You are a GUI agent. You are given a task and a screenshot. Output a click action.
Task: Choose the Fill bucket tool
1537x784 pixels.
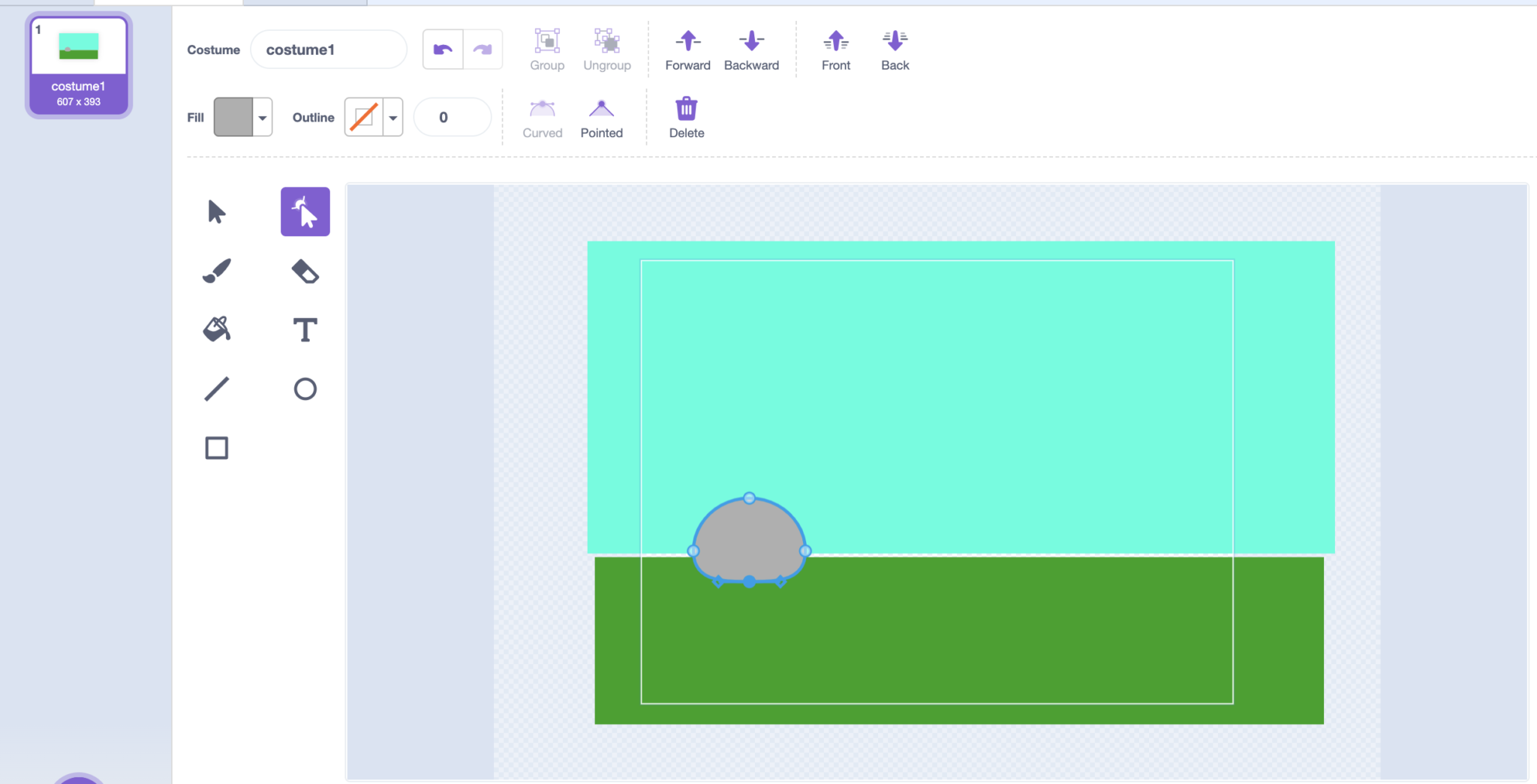click(215, 329)
